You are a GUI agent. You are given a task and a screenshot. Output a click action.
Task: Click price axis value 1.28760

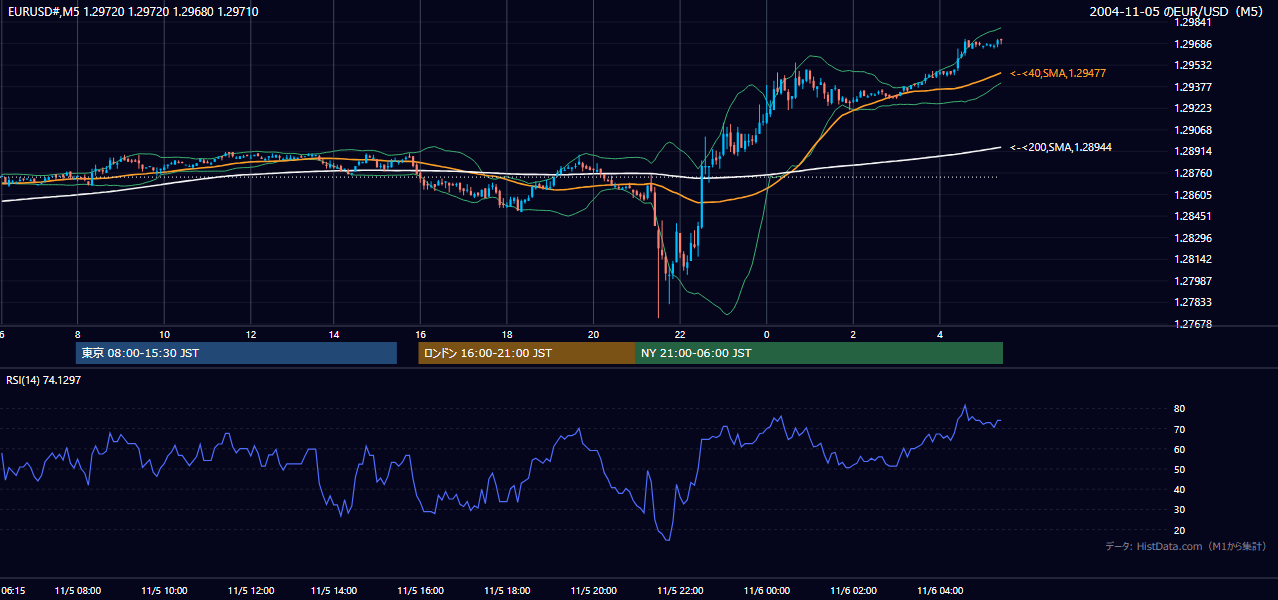(1195, 173)
